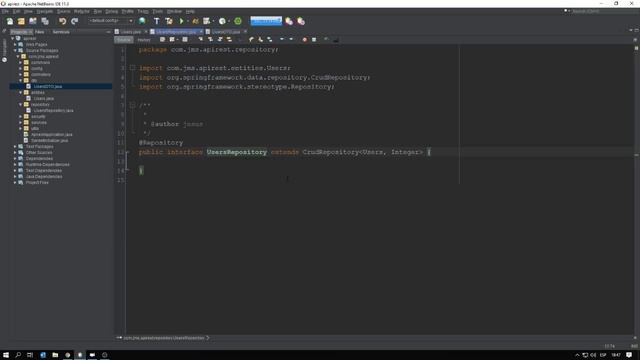This screenshot has width=640, height=360.
Task: Click the New File toolbar icon
Action: click(x=10, y=21)
